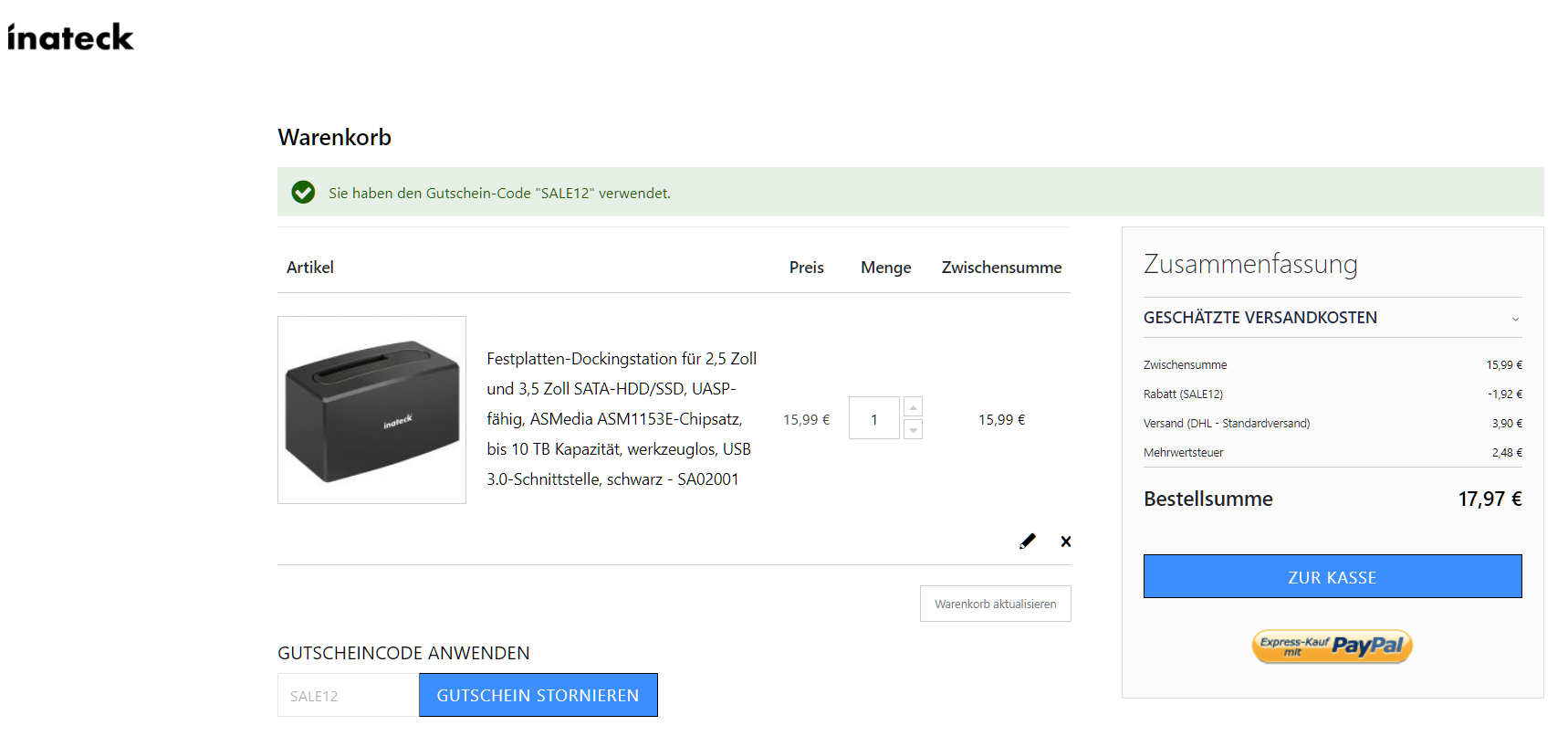
Task: Click the green success checkmark icon
Action: click(x=303, y=192)
